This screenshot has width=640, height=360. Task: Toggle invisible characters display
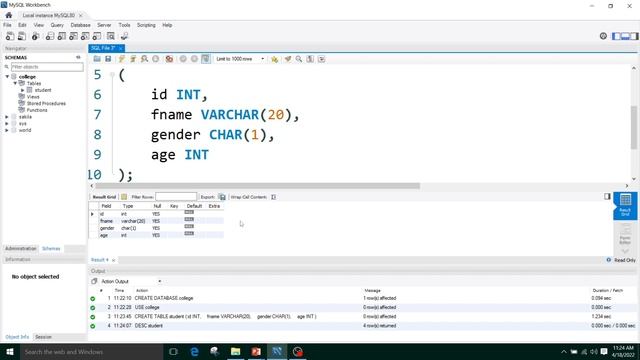[x=310, y=59]
